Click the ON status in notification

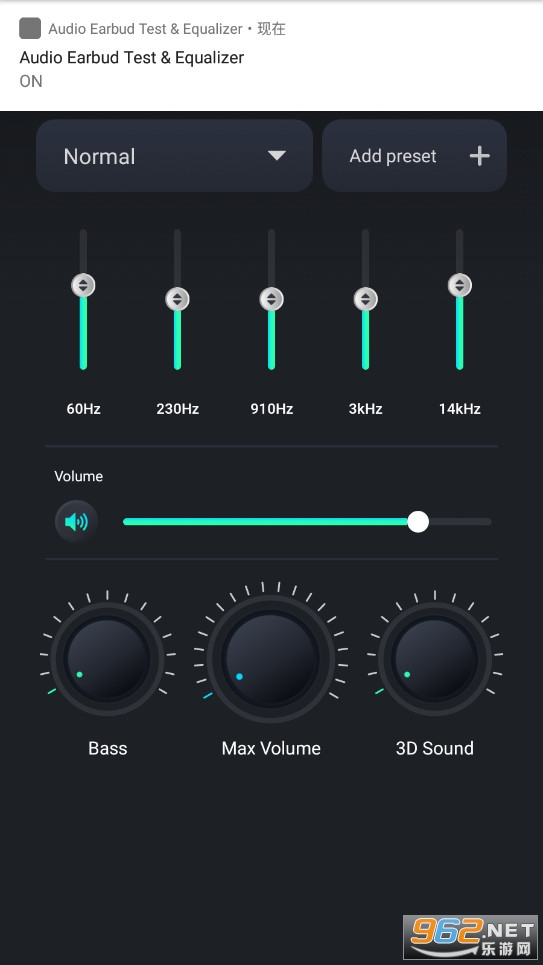tap(31, 81)
